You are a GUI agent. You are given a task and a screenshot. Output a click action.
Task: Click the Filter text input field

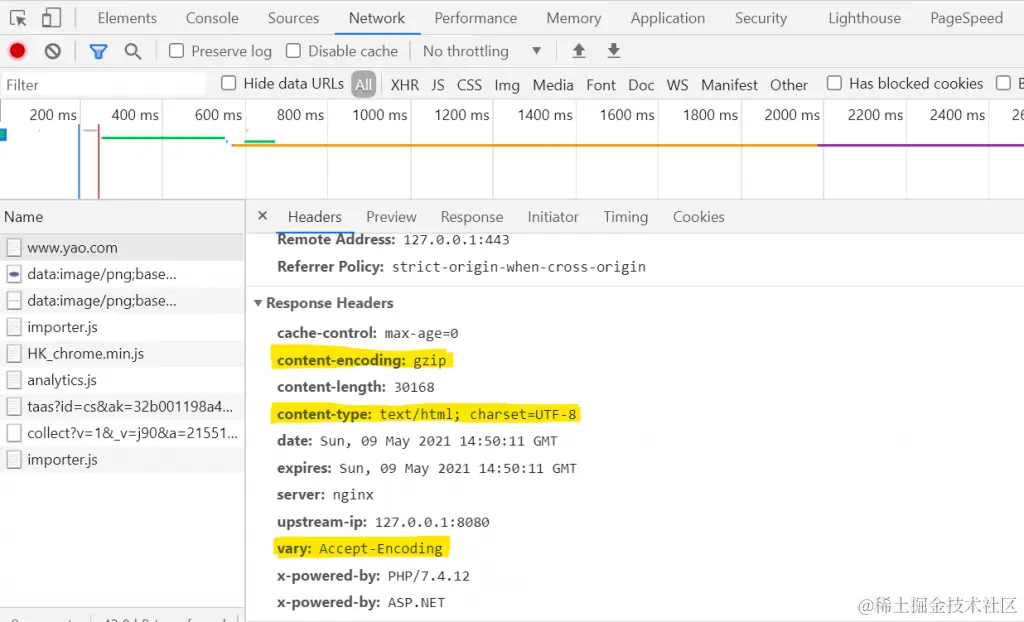[103, 84]
